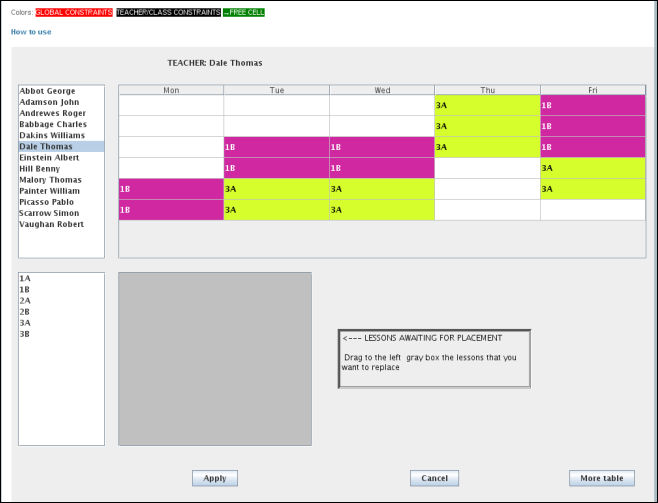The height and width of the screenshot is (503, 658).
Task: Select teacher Einstein Albert
Action: pos(61,158)
